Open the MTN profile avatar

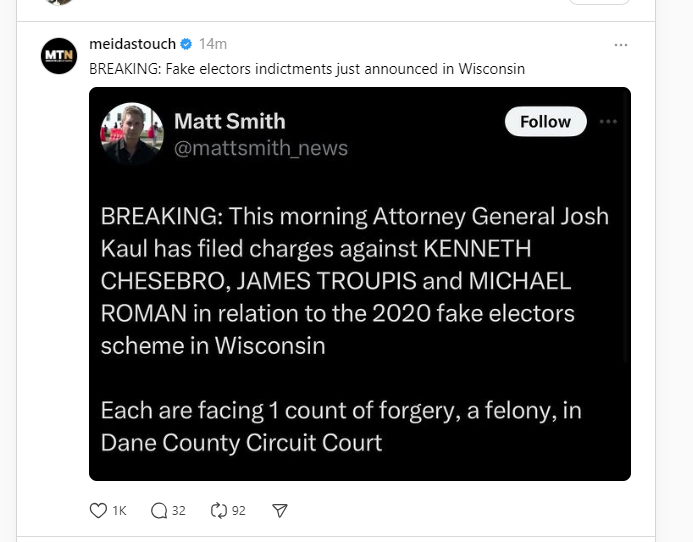coord(59,55)
